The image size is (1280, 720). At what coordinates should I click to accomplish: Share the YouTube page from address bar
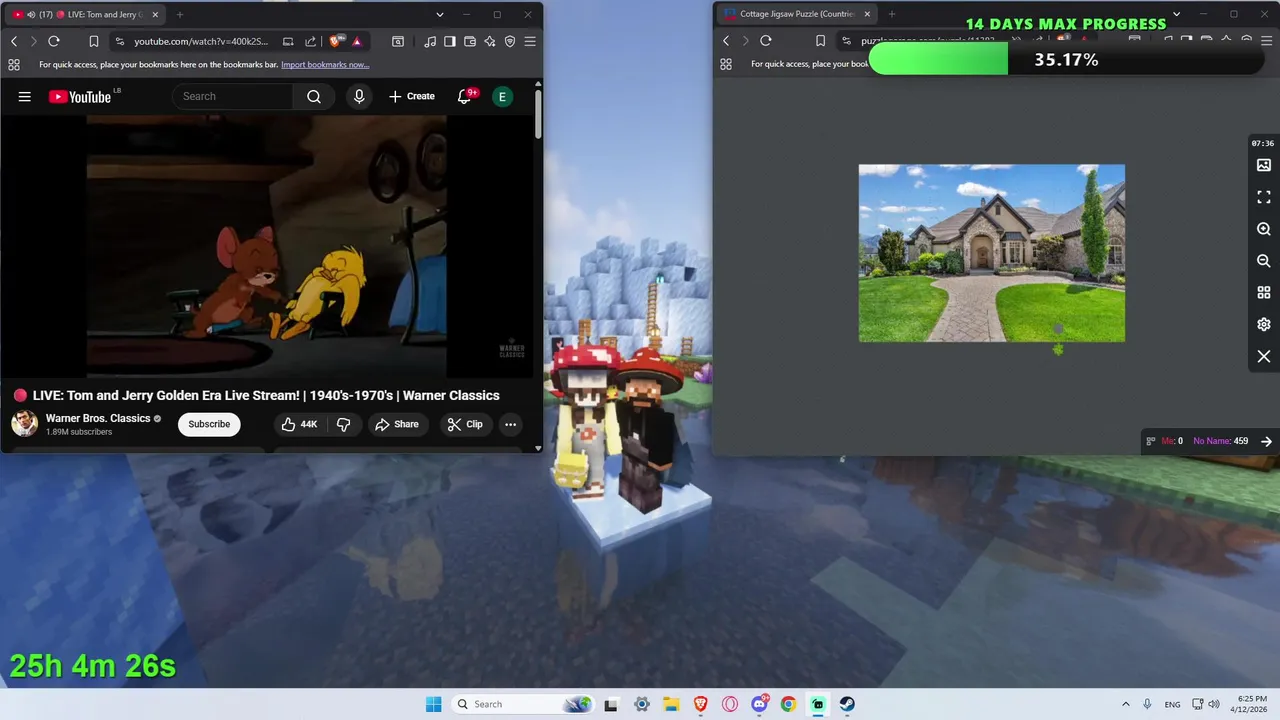[310, 41]
